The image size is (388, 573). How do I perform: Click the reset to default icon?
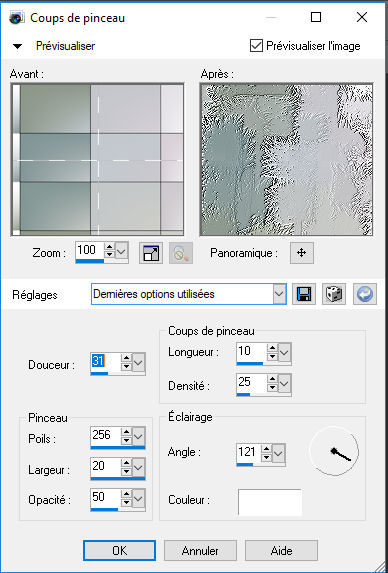point(365,294)
